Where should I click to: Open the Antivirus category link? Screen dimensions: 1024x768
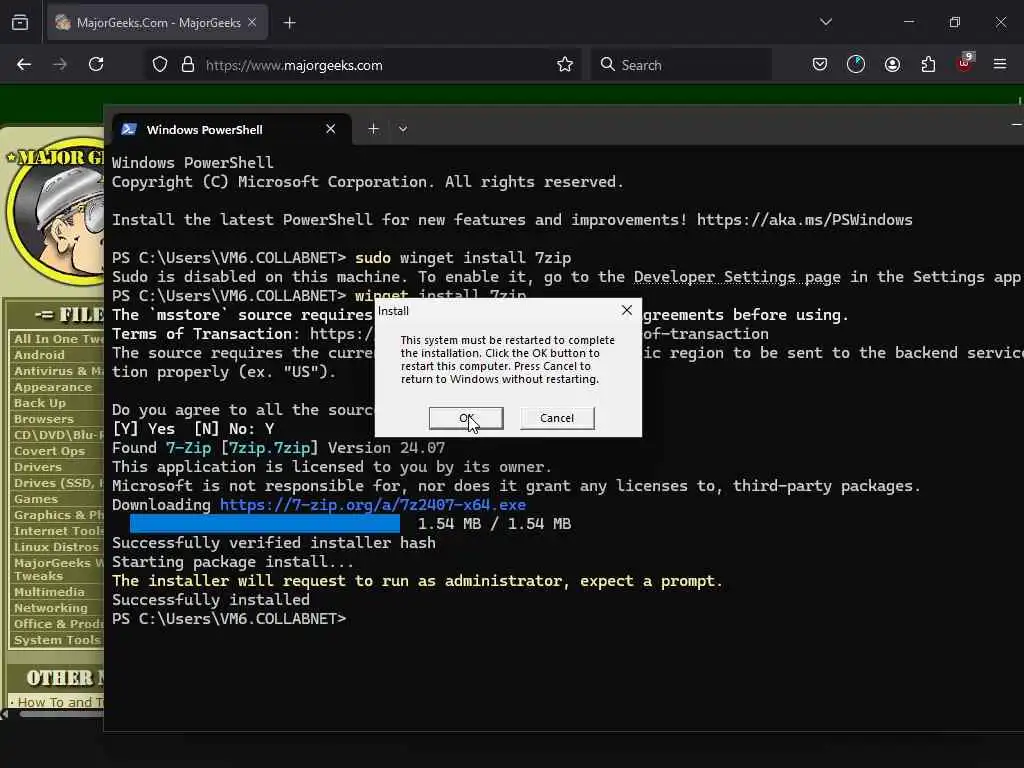[x=59, y=371]
